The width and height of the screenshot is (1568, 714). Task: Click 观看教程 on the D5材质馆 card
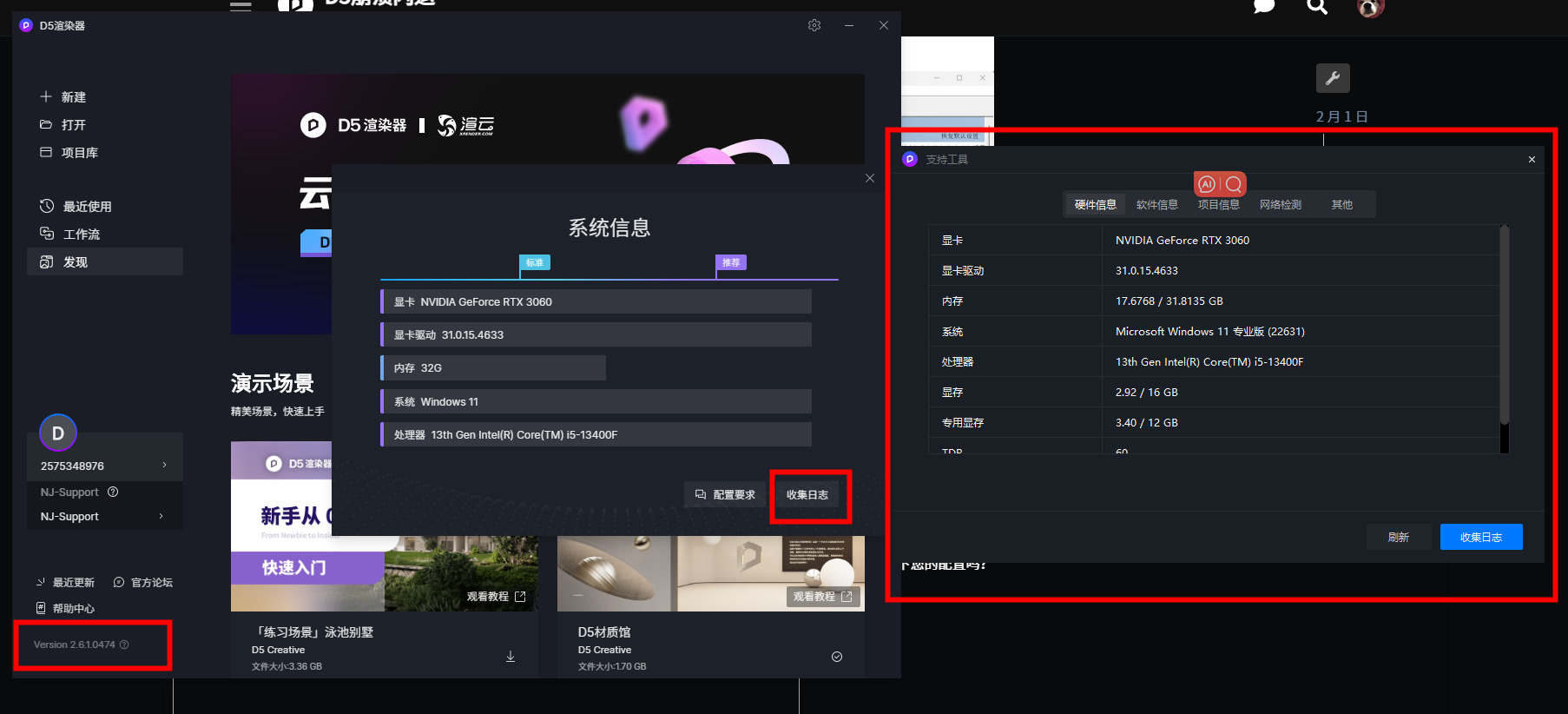click(x=823, y=597)
